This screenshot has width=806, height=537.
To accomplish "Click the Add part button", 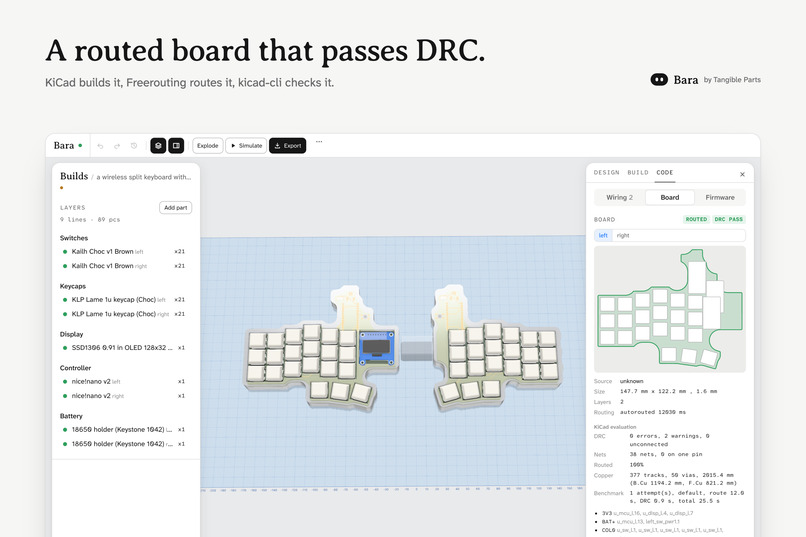I will tap(175, 208).
